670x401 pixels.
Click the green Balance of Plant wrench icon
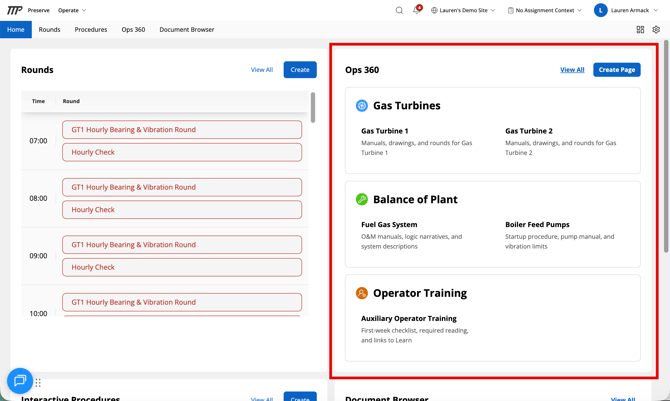click(361, 199)
